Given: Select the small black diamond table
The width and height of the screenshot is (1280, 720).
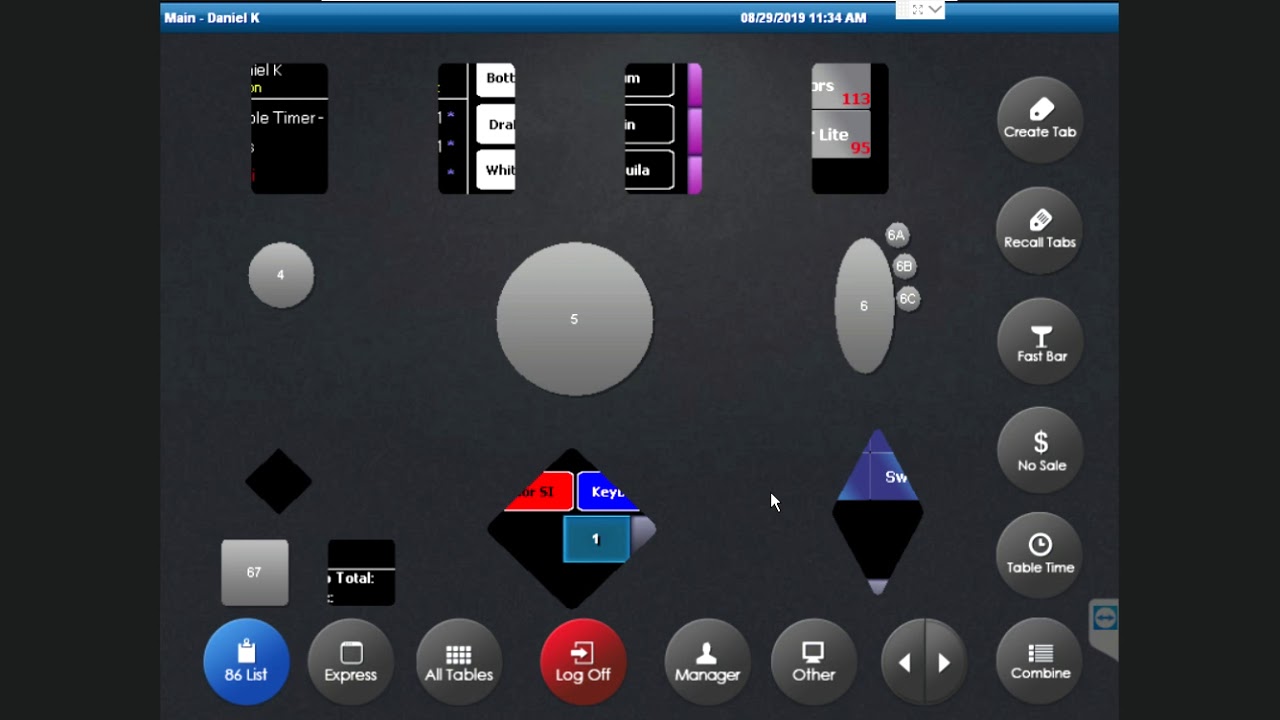Looking at the screenshot, I should pos(279,481).
